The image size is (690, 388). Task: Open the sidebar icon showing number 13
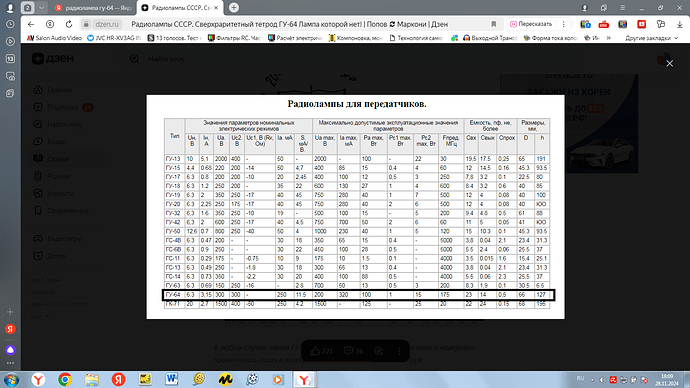[x=10, y=59]
